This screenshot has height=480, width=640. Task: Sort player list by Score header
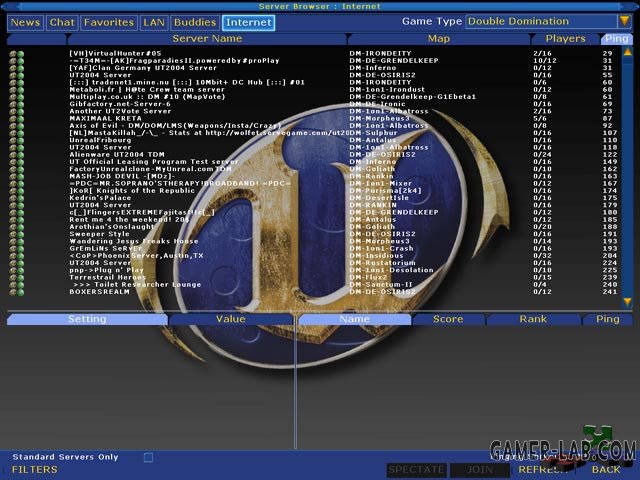(448, 319)
